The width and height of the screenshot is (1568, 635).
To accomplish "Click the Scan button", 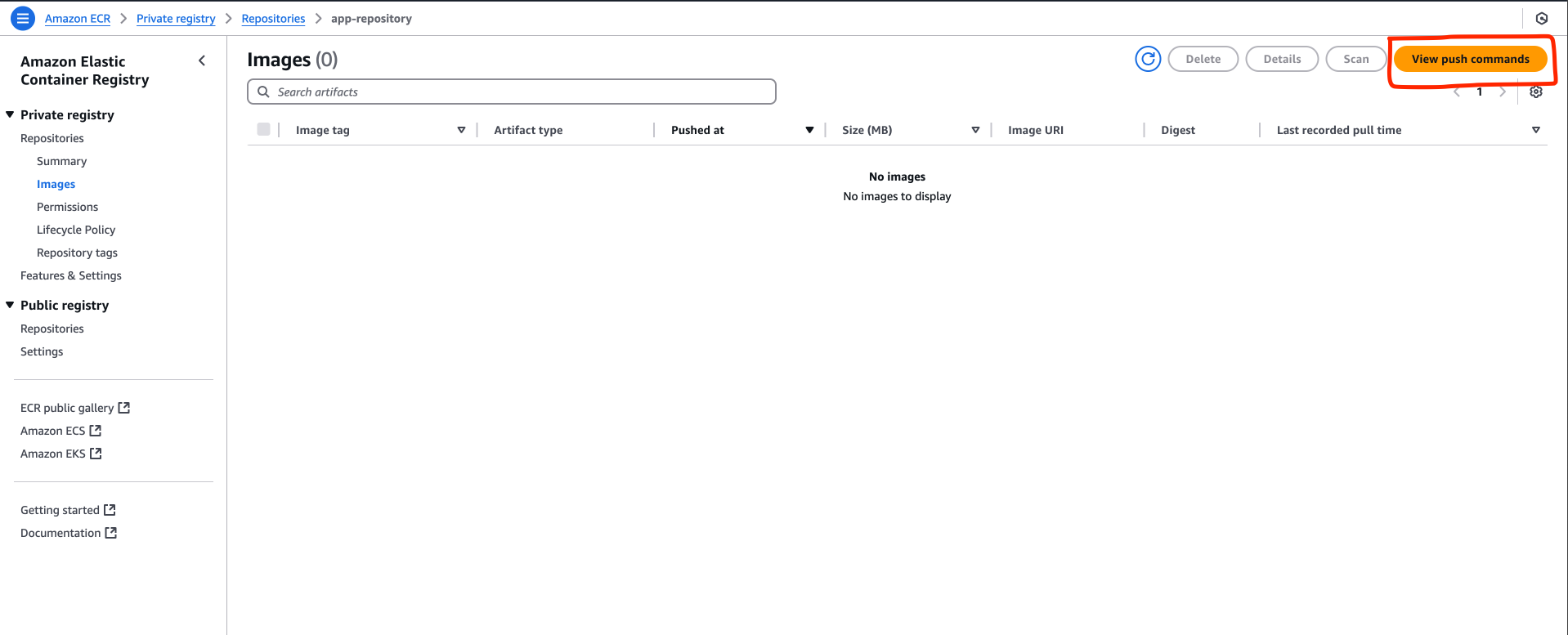I will (1356, 59).
